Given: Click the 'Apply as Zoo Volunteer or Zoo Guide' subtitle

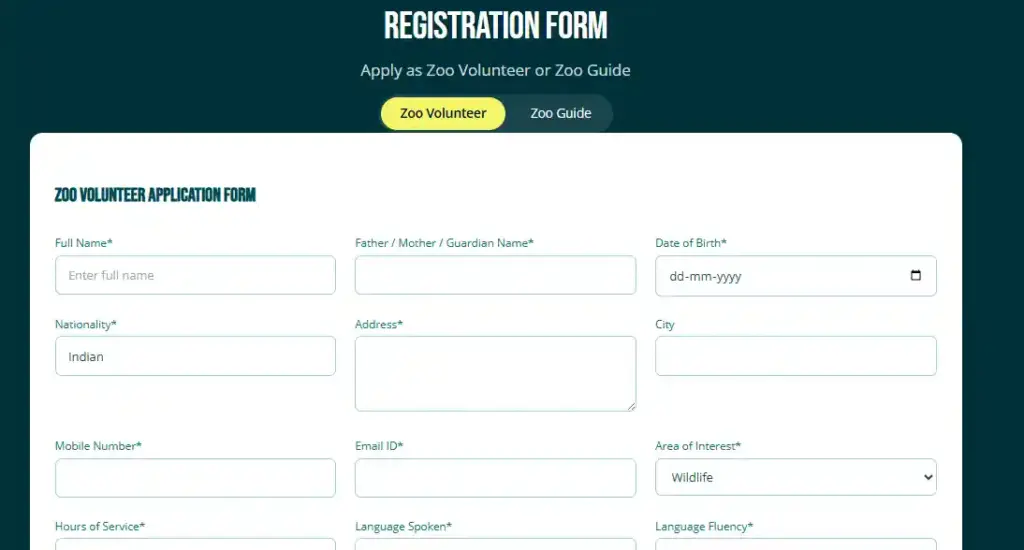Looking at the screenshot, I should [x=495, y=70].
